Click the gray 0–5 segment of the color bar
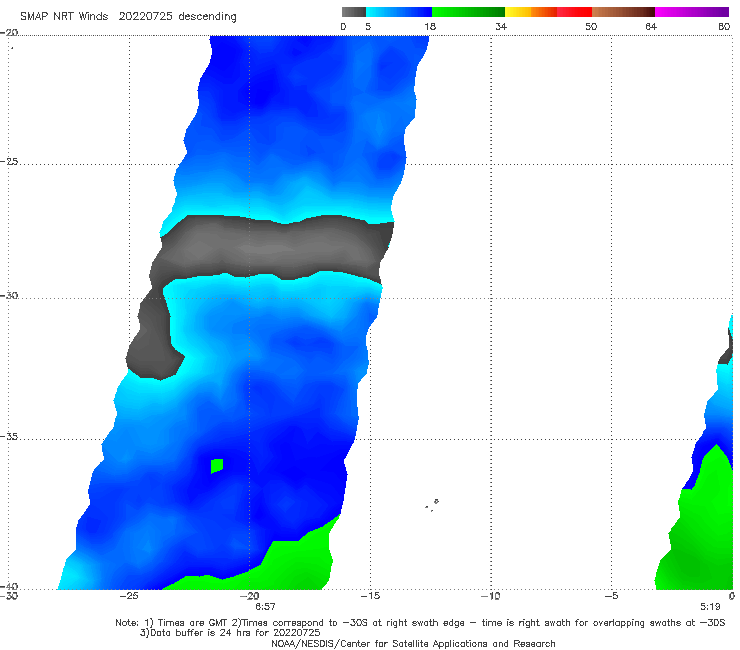The image size is (740, 650). click(353, 12)
